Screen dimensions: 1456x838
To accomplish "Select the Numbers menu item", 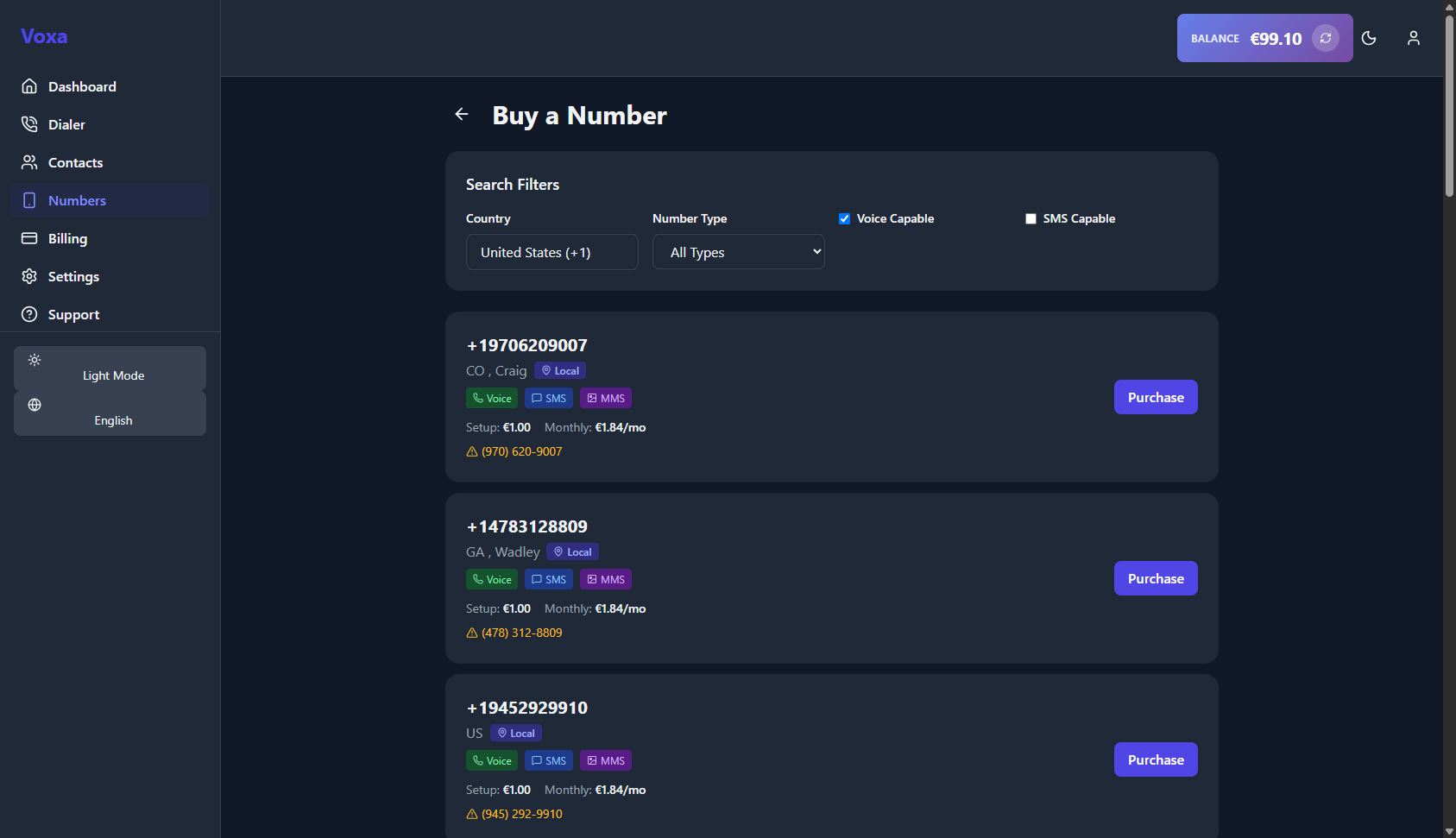I will coord(110,200).
